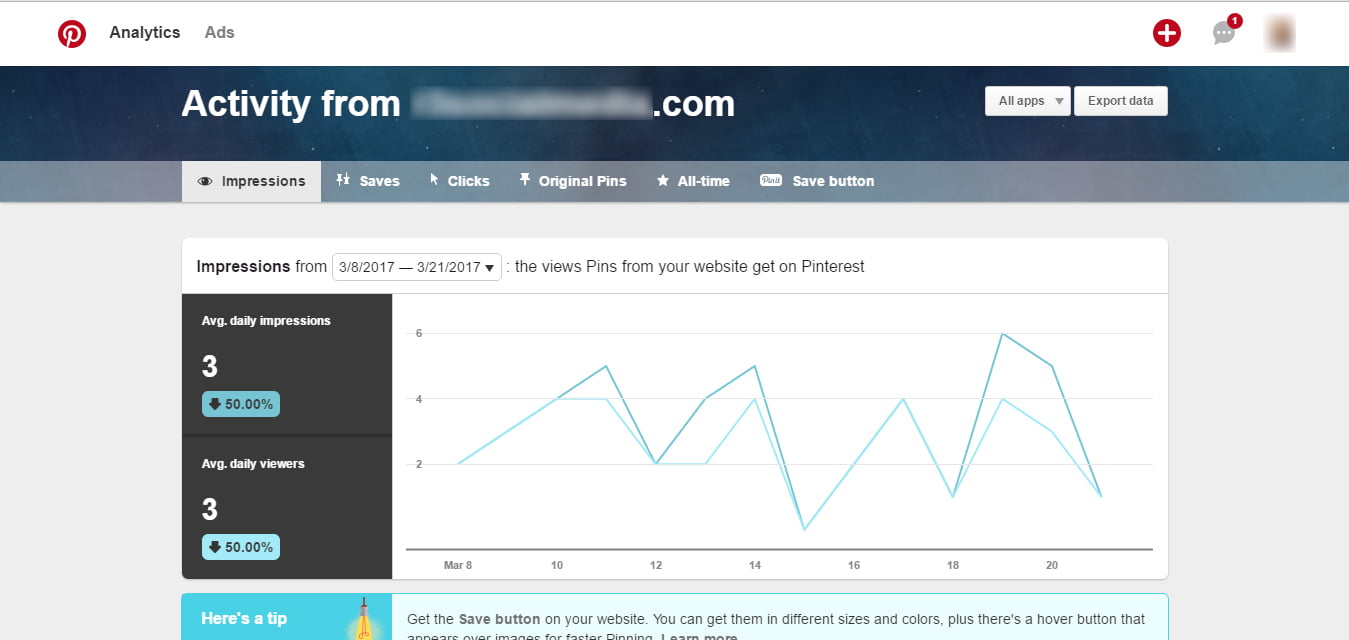1349x640 pixels.
Task: Switch to the Impressions tab
Action: [x=251, y=181]
